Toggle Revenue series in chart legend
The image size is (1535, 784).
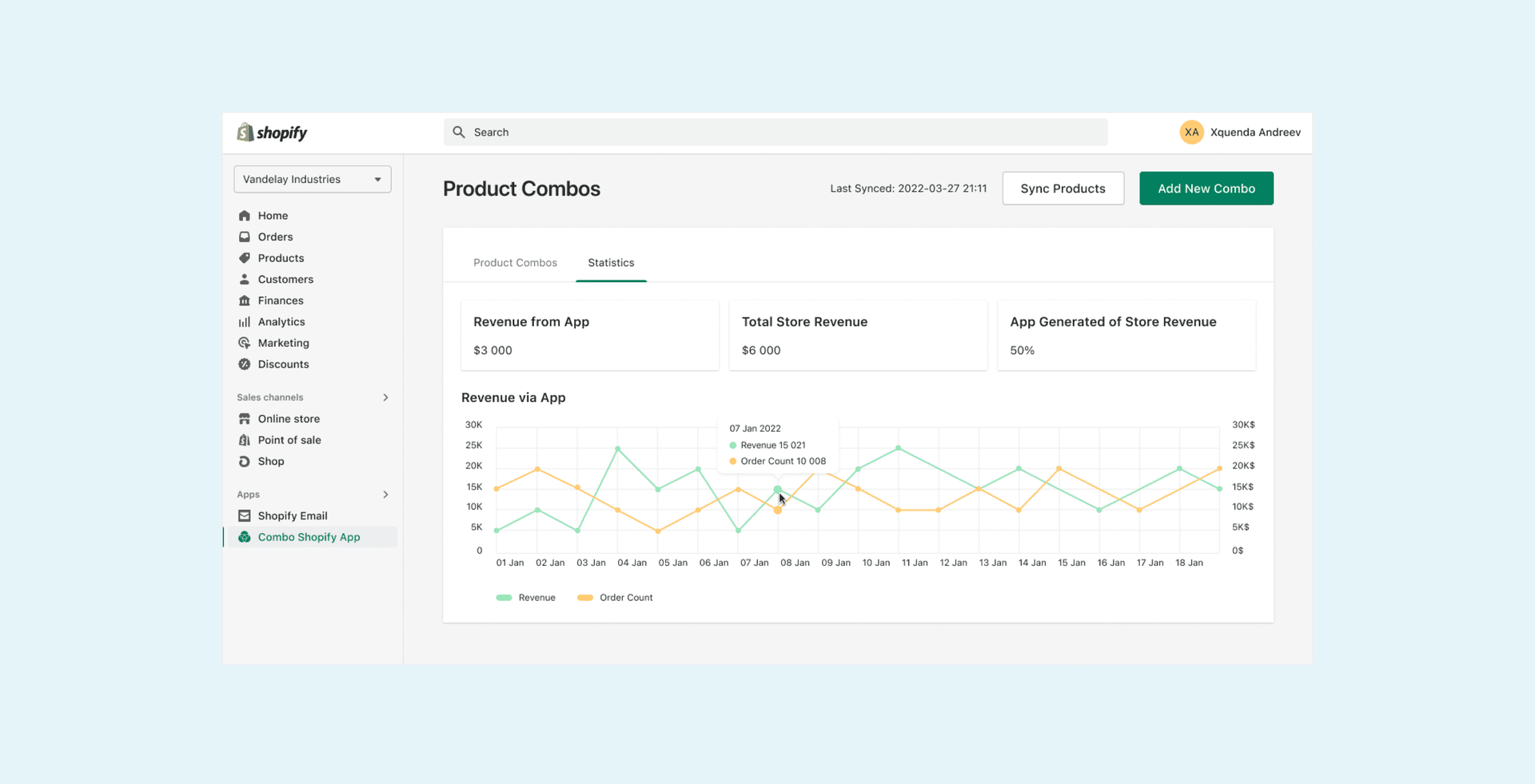(526, 598)
